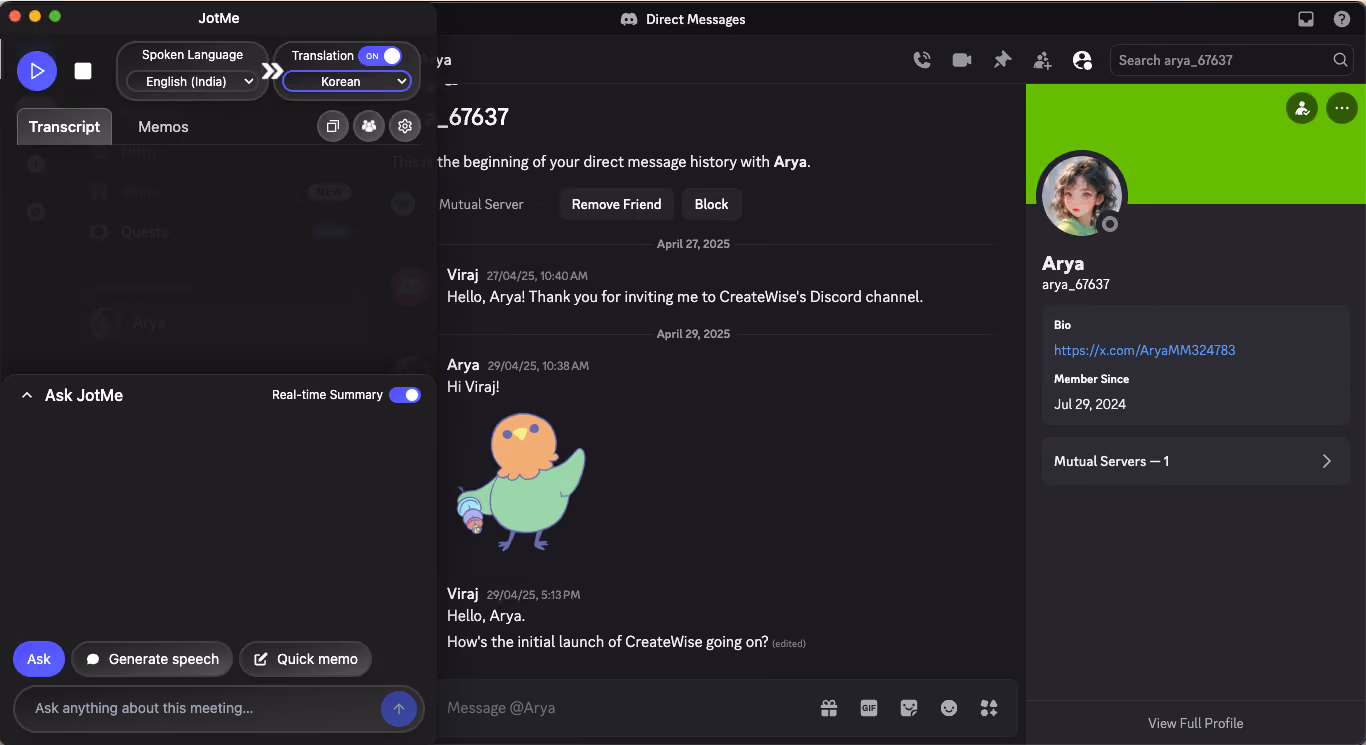
Task: Click the 'Hello, Arya! Thank you for inviting me' message
Action: (x=685, y=297)
